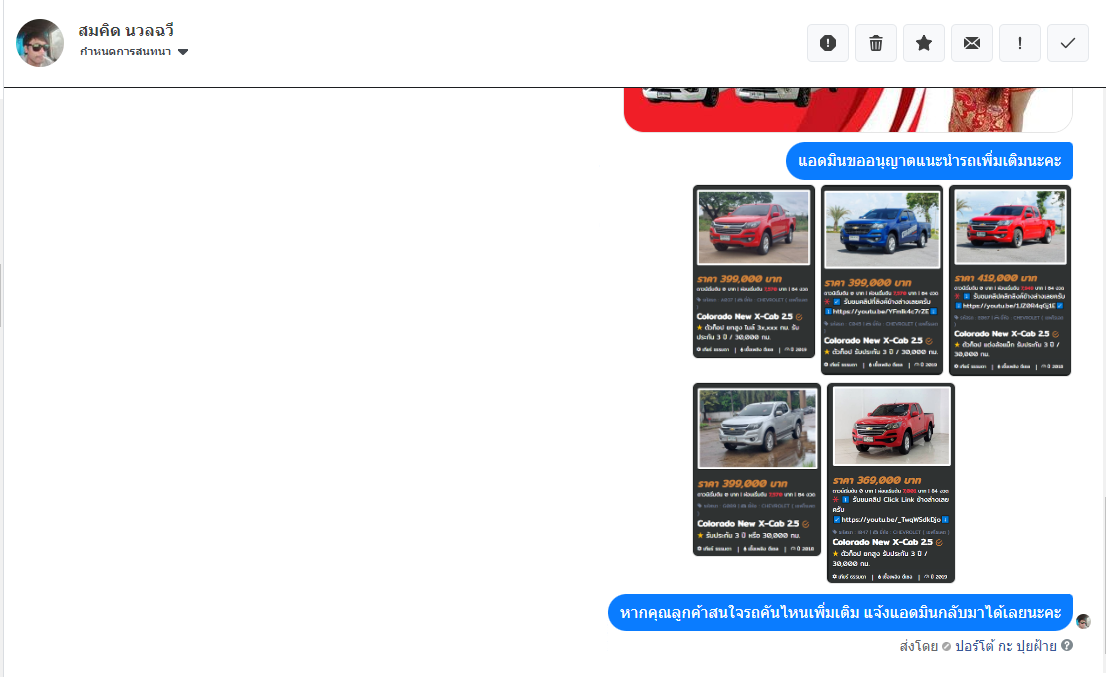Click message หากคุณลูกค้าสนใจรถคันไหนเพิ่มเติม

coord(840,612)
